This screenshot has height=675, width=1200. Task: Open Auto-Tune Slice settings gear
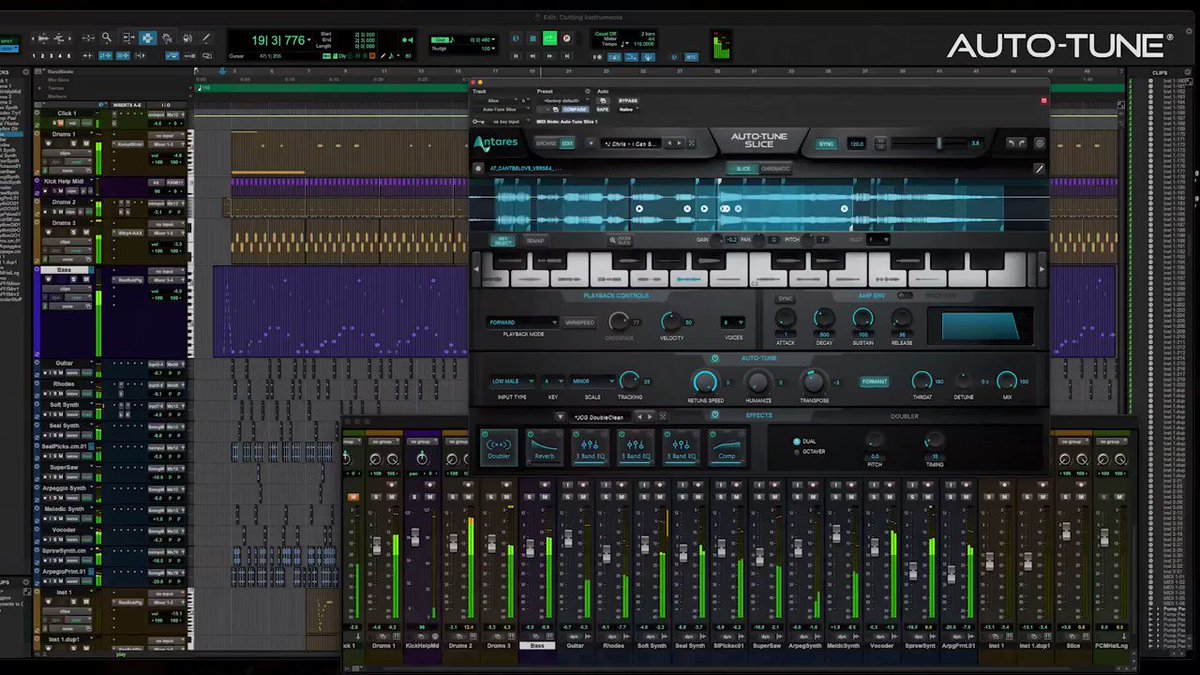tap(1039, 143)
